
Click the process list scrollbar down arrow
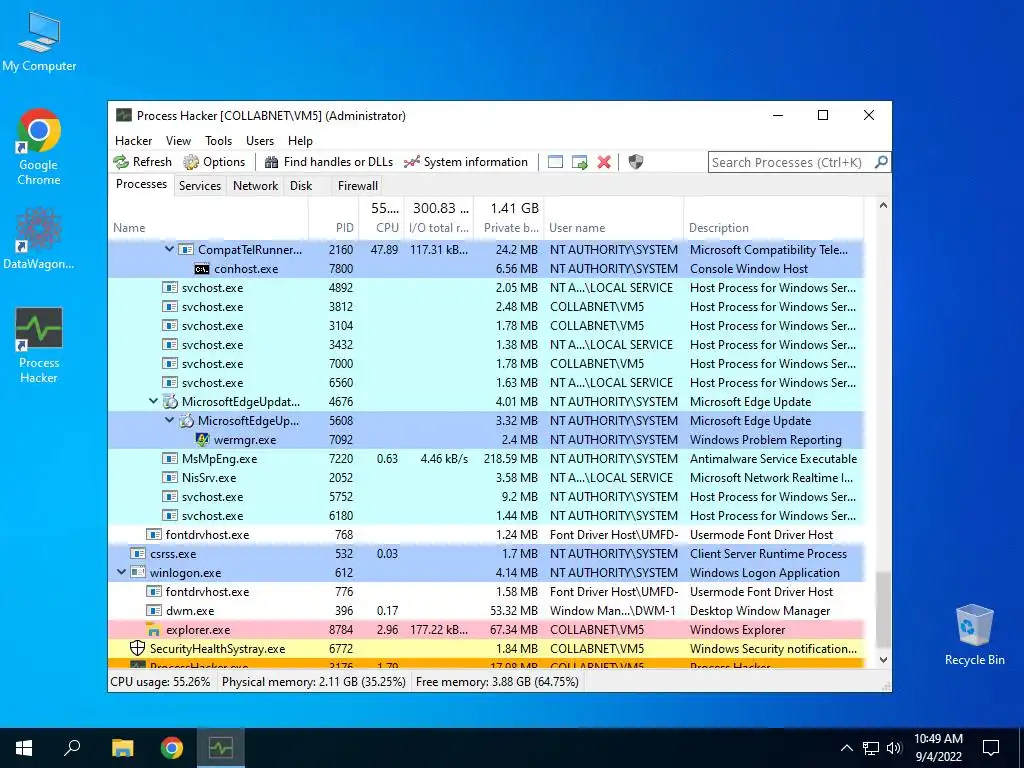(x=883, y=660)
